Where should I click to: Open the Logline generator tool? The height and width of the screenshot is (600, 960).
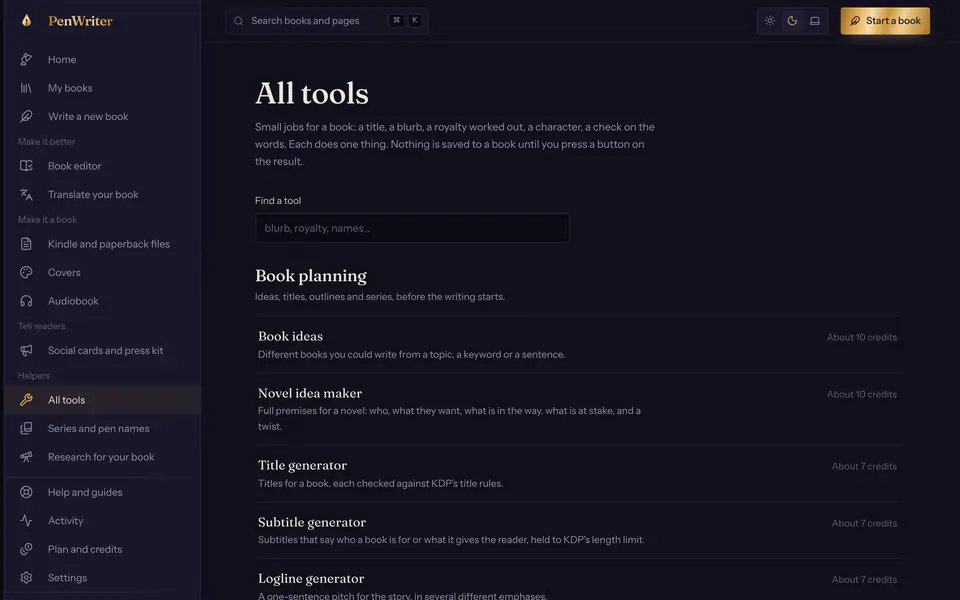[x=577, y=580]
